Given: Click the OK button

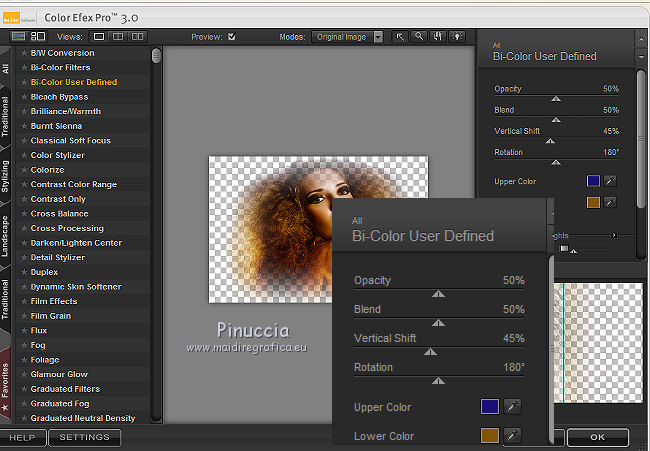Looking at the screenshot, I should click(597, 437).
